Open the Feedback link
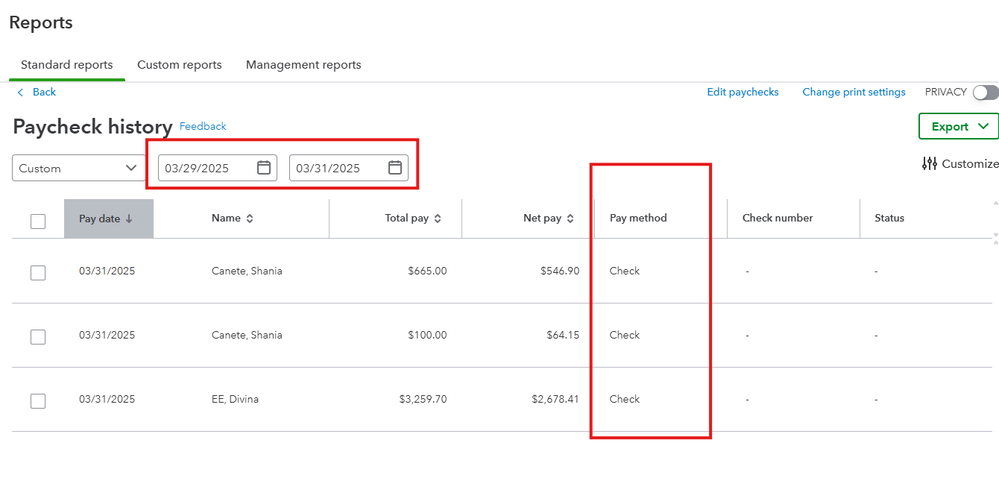Screen dimensions: 999x487 tap(202, 127)
